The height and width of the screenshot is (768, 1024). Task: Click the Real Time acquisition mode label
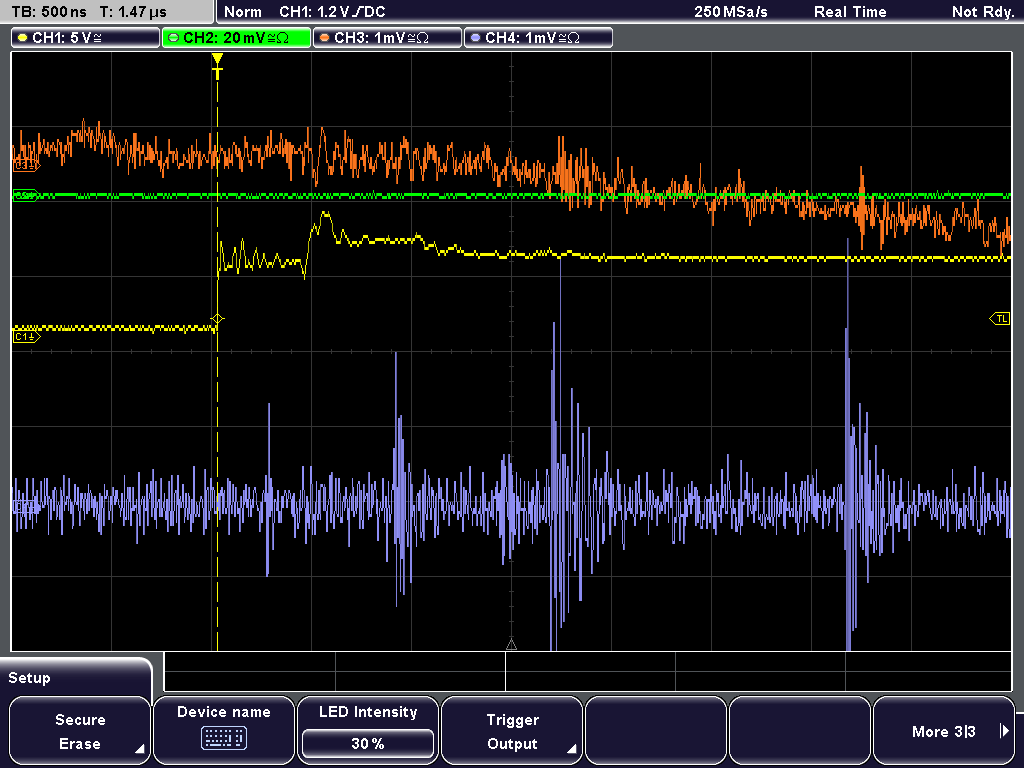[850, 12]
